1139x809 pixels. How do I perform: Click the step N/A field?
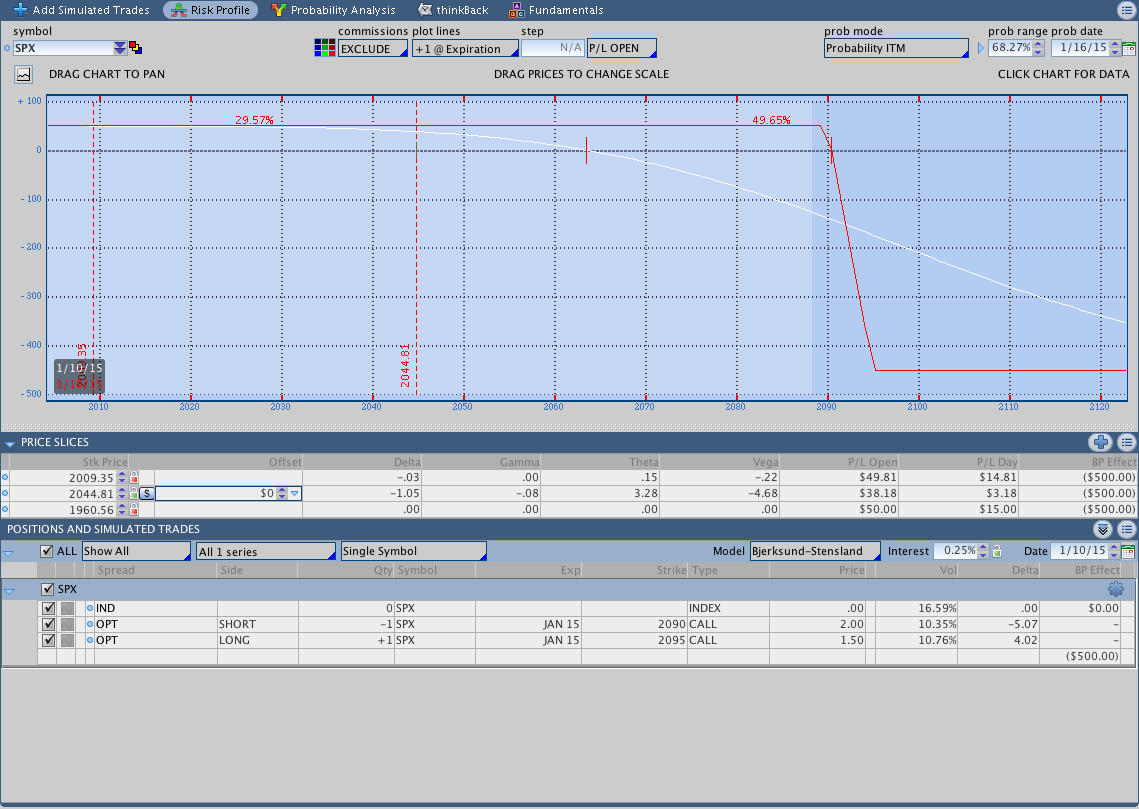(x=553, y=48)
